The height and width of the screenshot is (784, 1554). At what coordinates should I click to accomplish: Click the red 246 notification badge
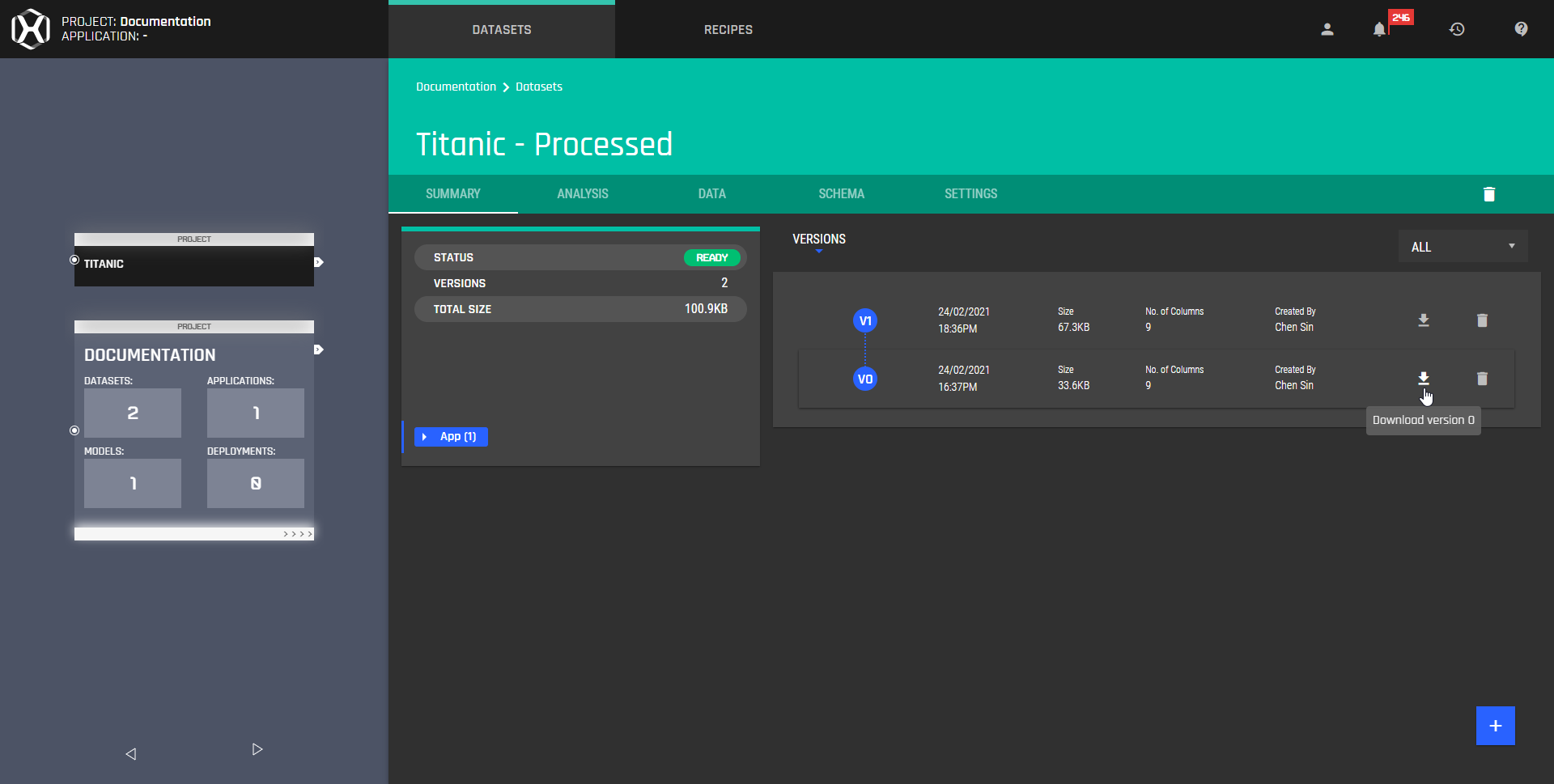[1401, 17]
